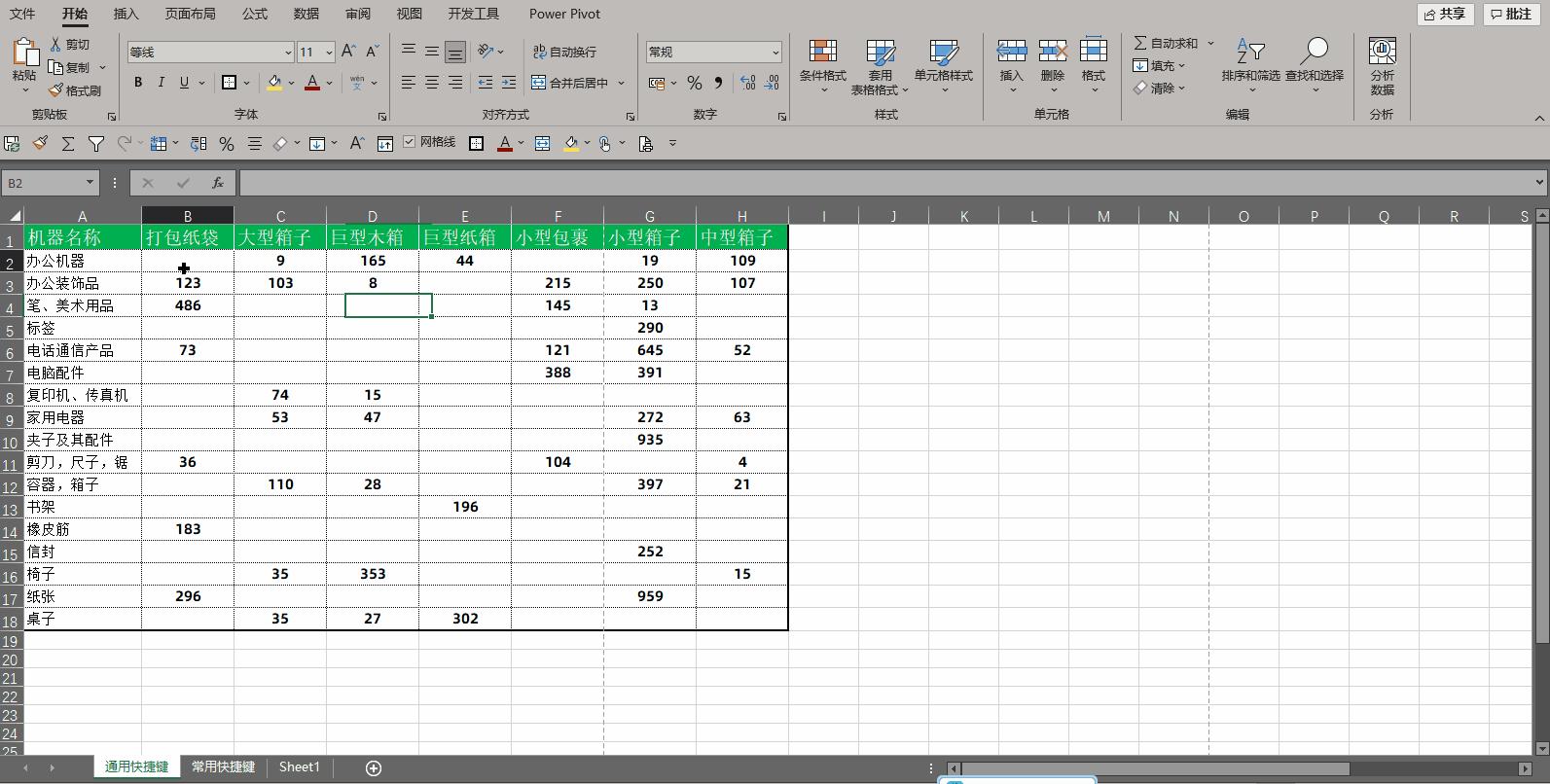Open the font name dropdown (等线)

288,53
